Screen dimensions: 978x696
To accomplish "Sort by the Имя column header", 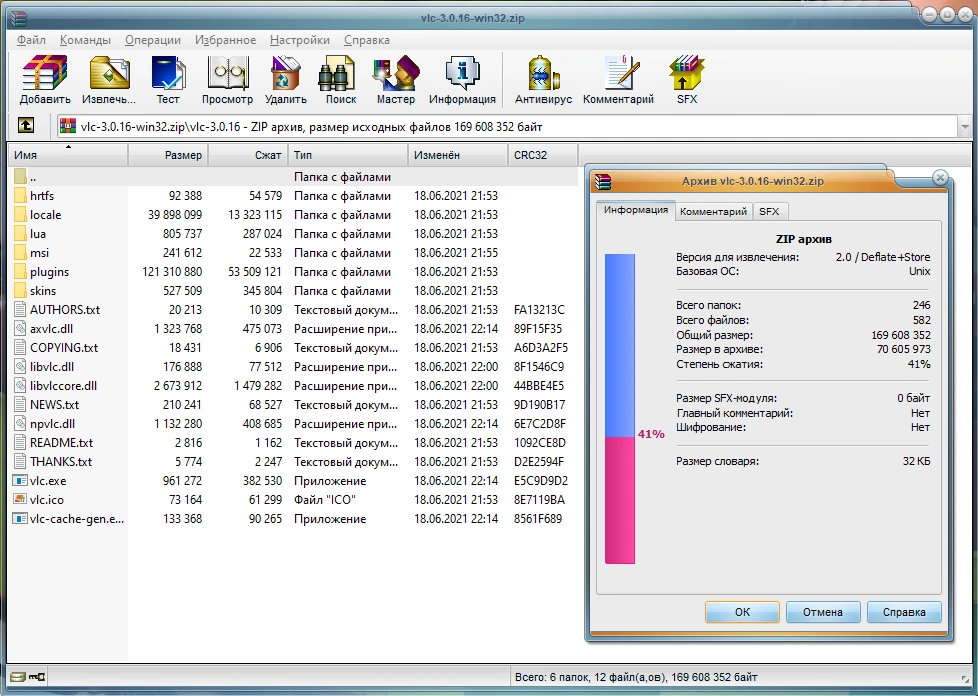I will pos(67,155).
